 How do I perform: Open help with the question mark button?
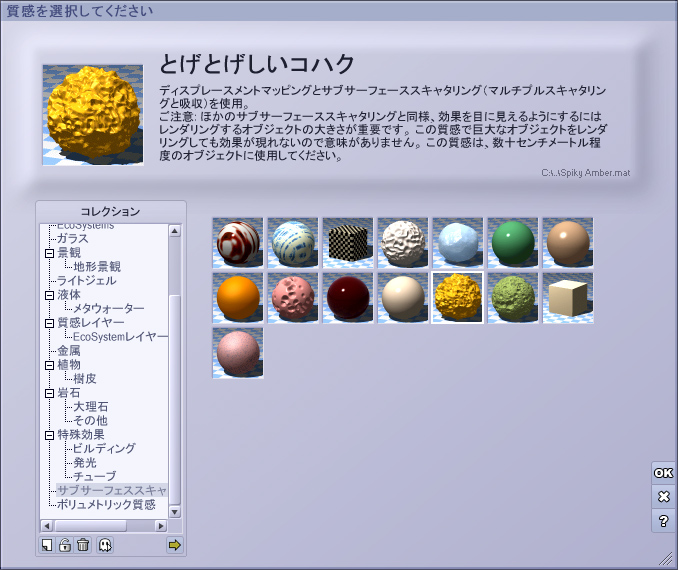pyautogui.click(x=663, y=521)
